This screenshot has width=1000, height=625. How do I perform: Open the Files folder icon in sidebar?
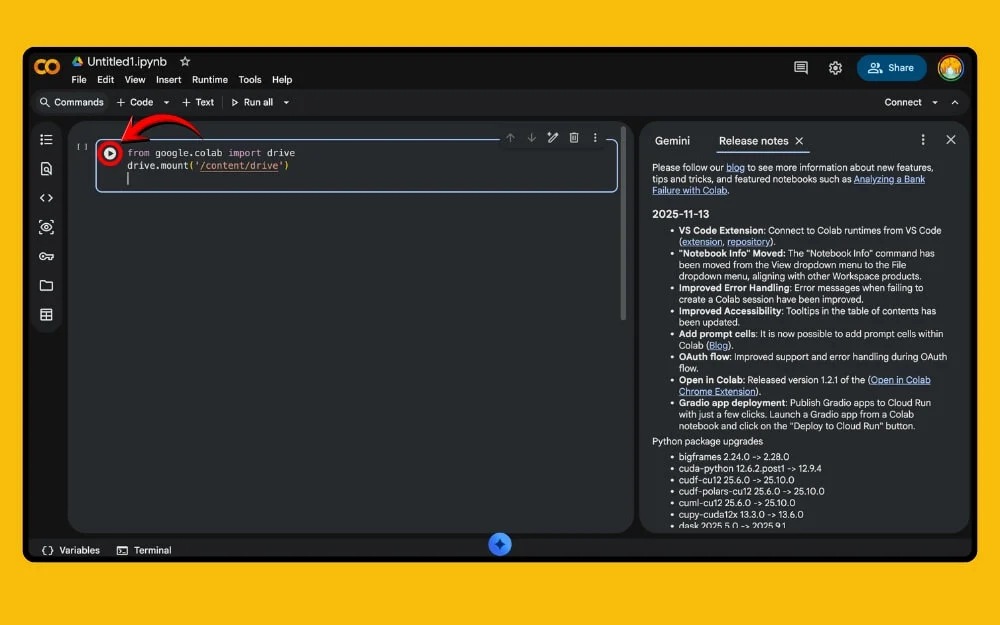point(46,285)
